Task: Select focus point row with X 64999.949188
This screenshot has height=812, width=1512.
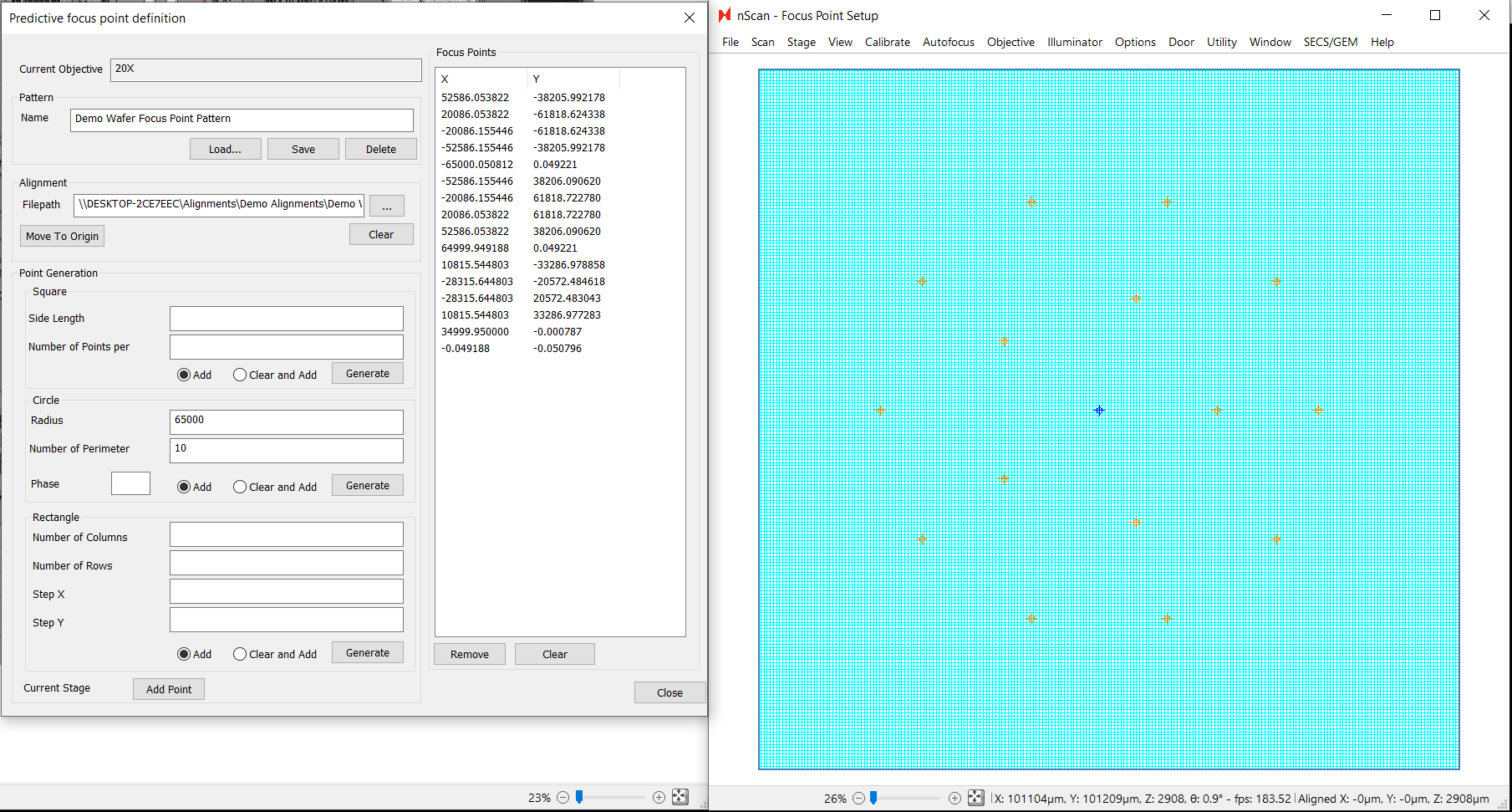Action: 475,248
